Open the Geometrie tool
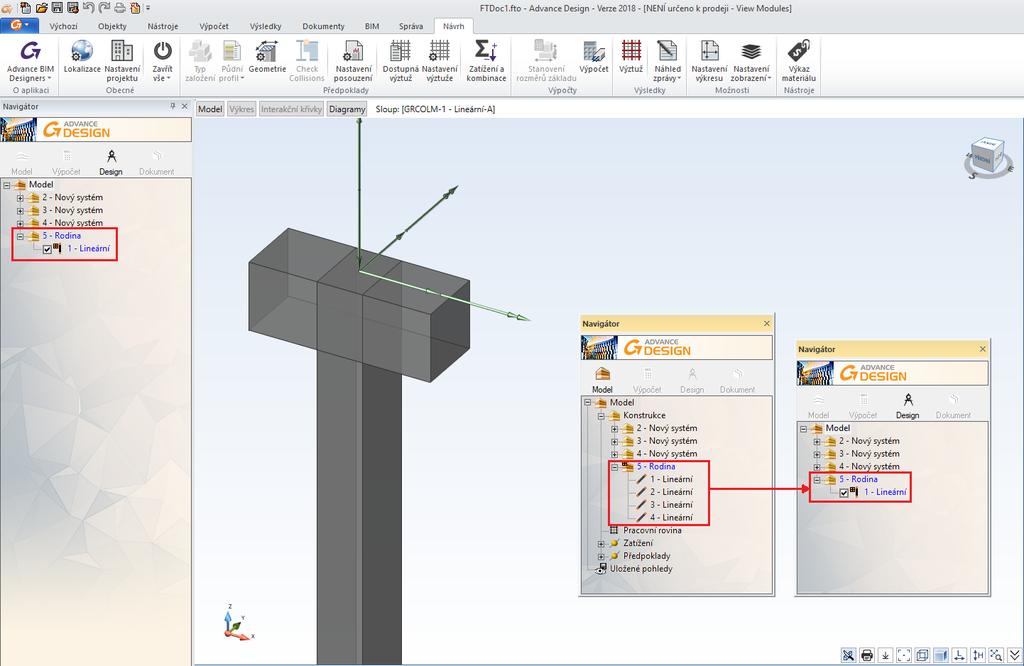 point(267,57)
